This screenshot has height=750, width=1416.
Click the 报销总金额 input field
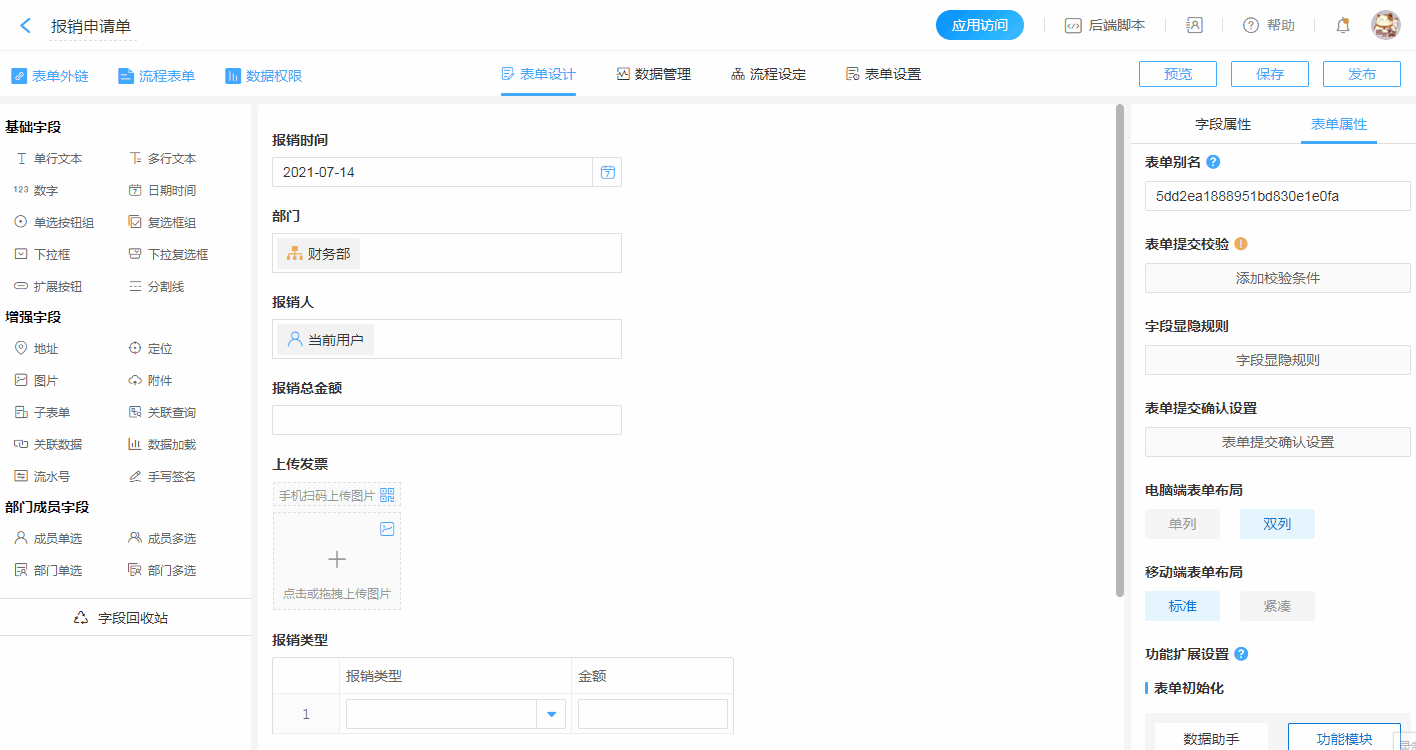point(446,420)
